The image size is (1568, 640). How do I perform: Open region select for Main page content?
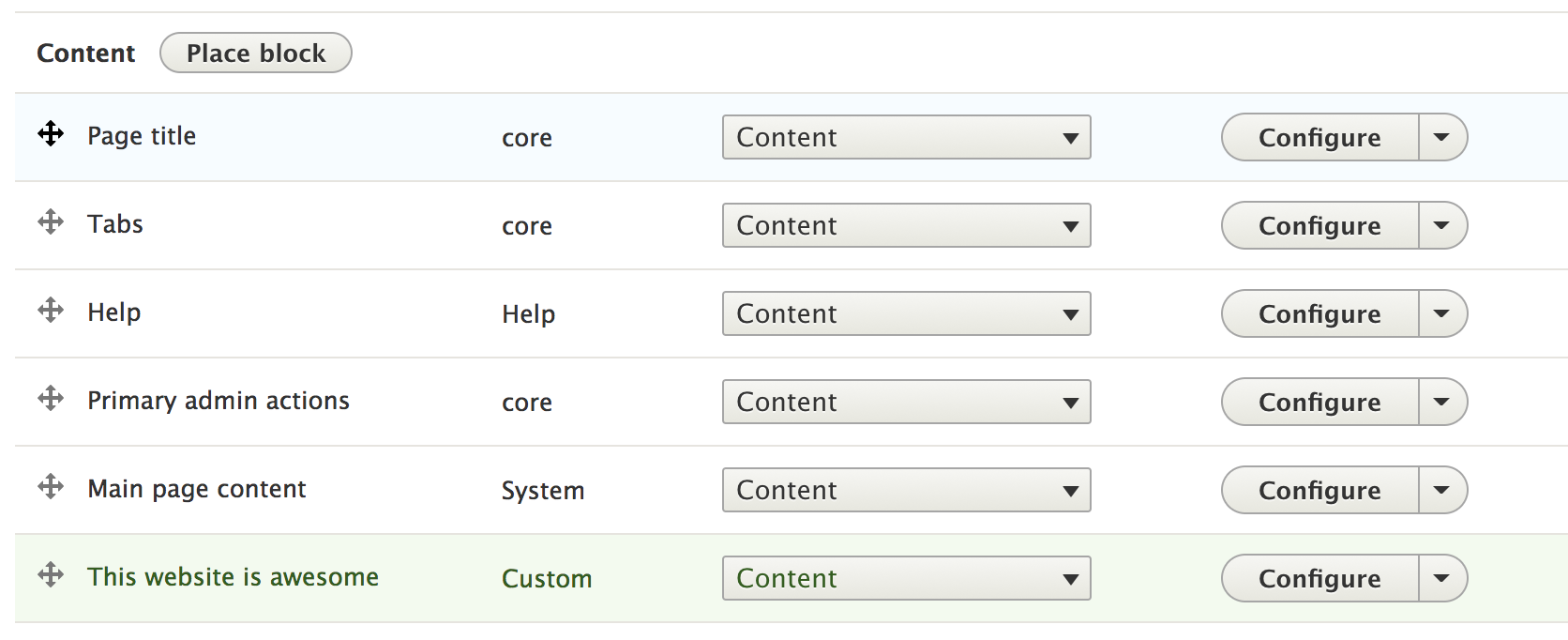906,490
